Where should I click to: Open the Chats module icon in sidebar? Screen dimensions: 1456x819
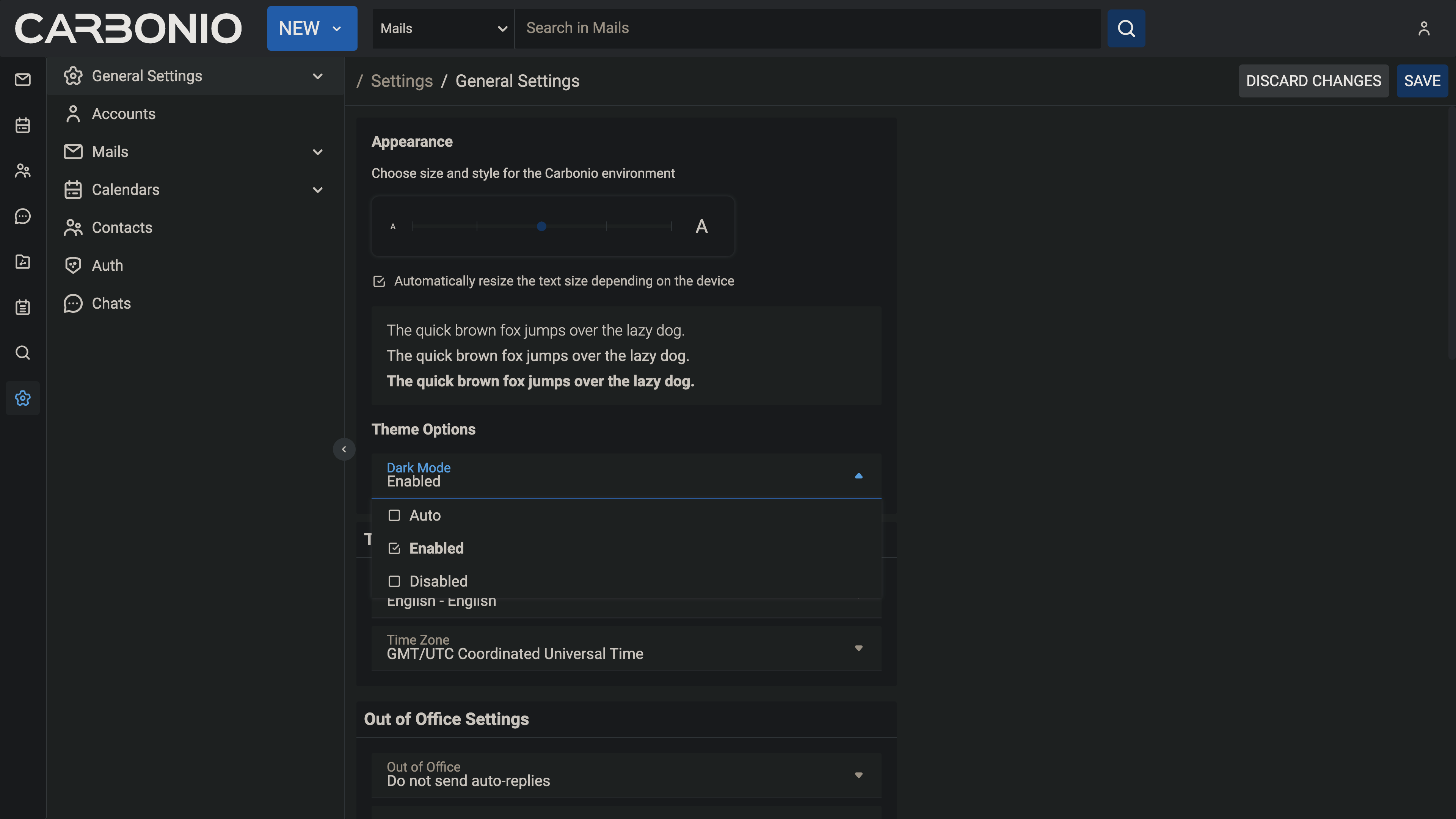point(23,216)
